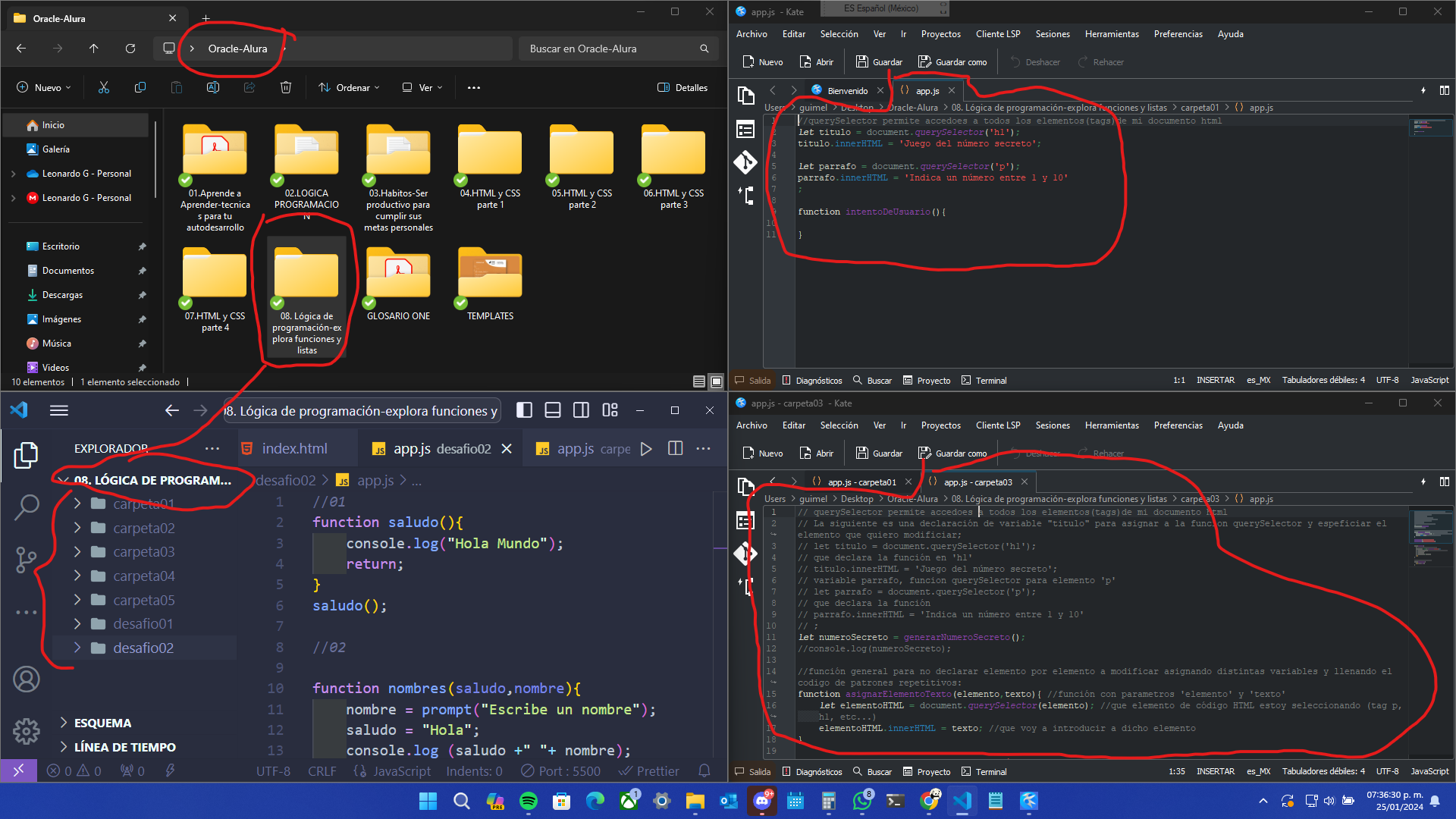Open the Herramientas menu in bottom Kate window
Screen dimensions: 1456x819
tap(1112, 425)
